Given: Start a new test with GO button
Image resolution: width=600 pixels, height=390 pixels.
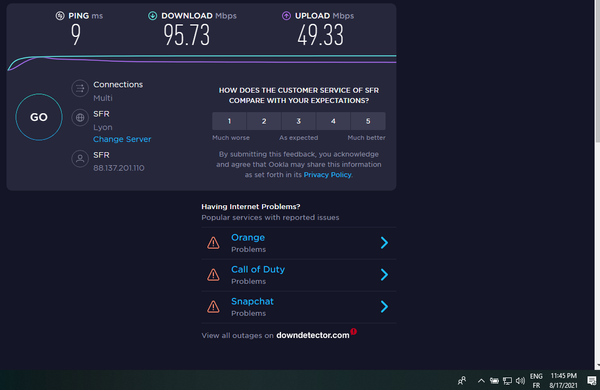Looking at the screenshot, I should (39, 117).
